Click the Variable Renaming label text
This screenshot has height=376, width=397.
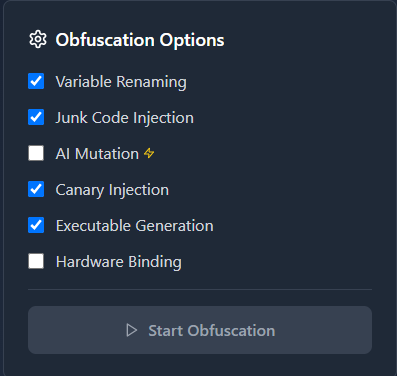(x=121, y=82)
